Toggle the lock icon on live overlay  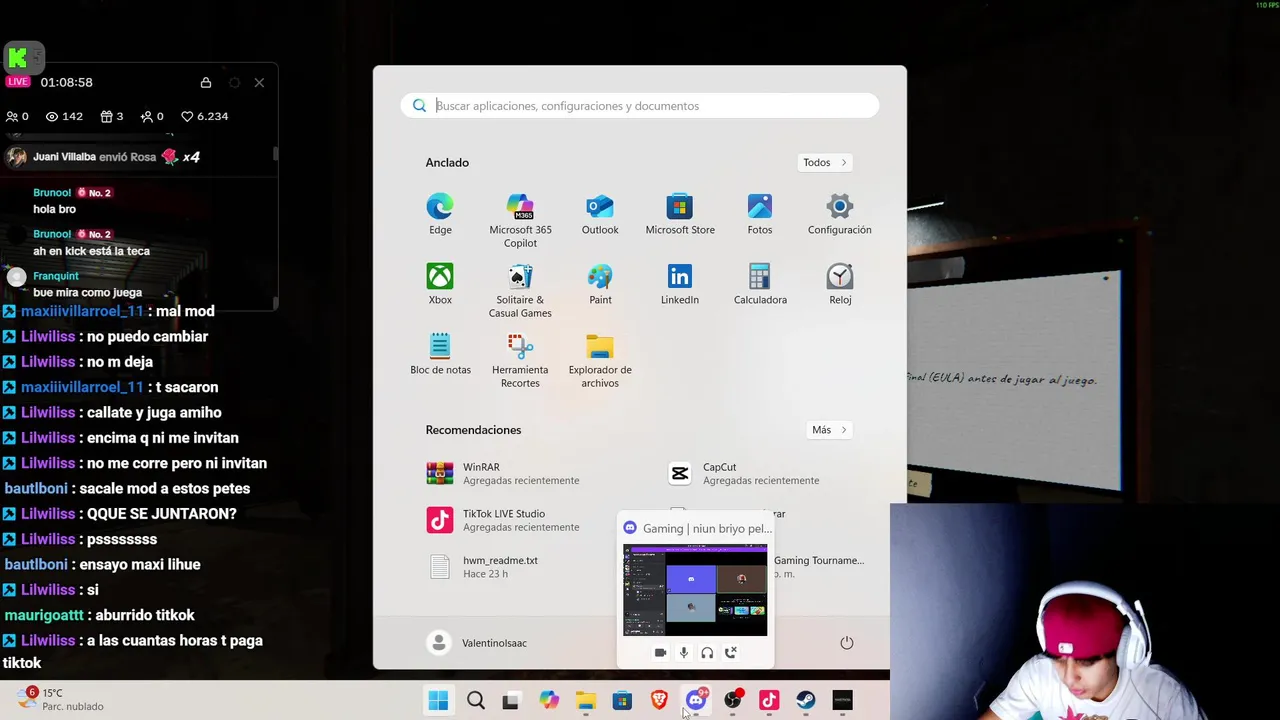point(205,83)
